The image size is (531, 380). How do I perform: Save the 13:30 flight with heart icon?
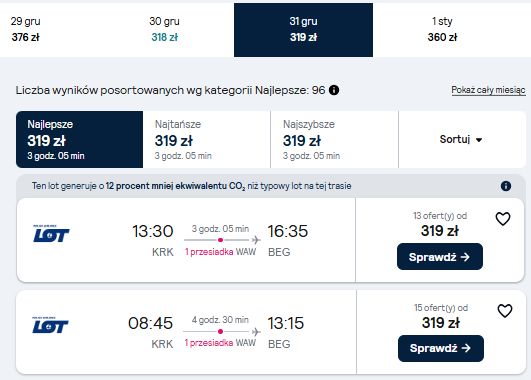point(503,219)
